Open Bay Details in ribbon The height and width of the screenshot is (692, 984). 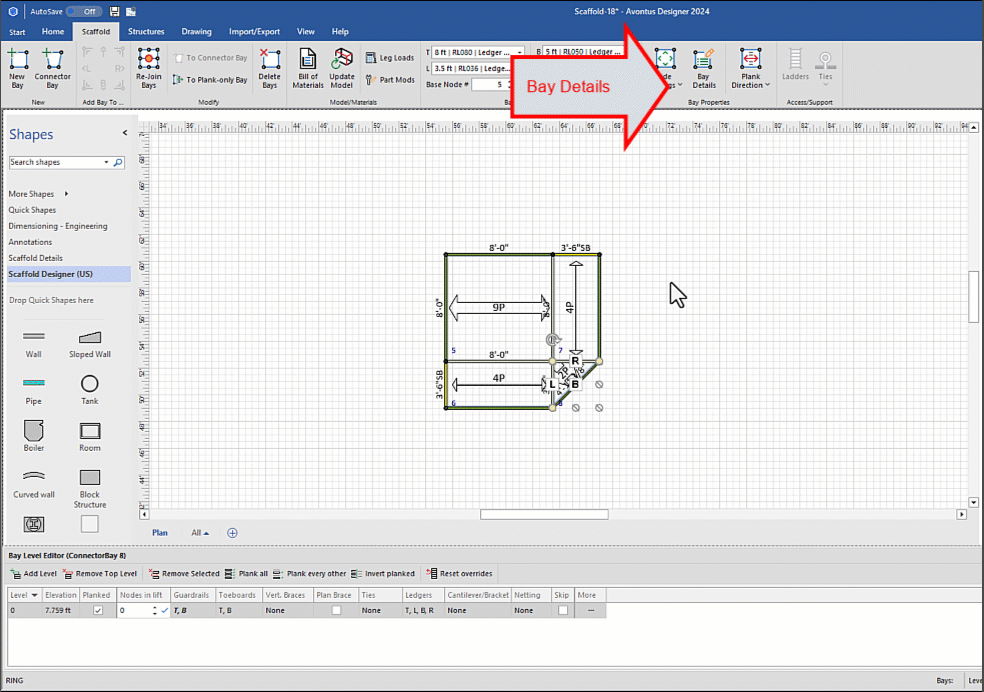704,67
